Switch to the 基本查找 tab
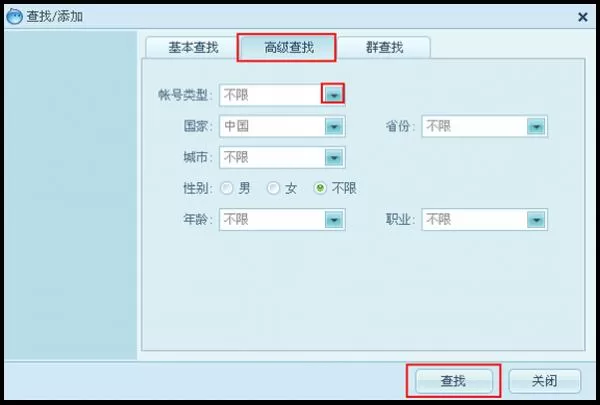 pyautogui.click(x=193, y=47)
